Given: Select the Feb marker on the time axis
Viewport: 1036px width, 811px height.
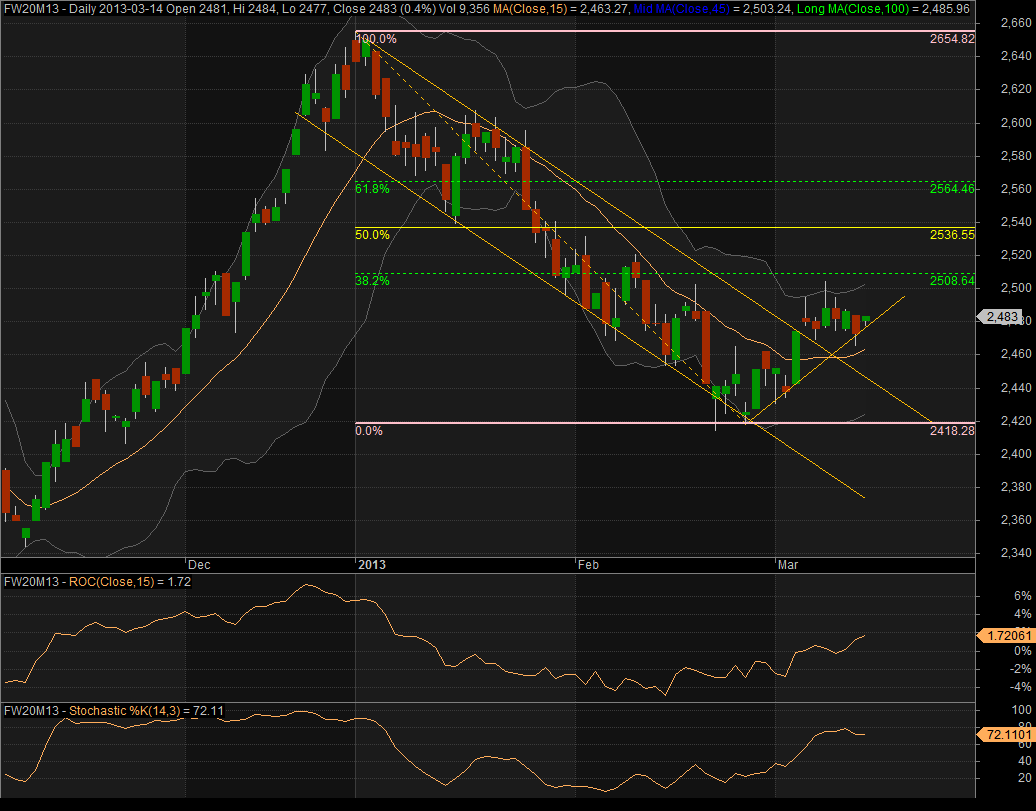Looking at the screenshot, I should pyautogui.click(x=589, y=564).
